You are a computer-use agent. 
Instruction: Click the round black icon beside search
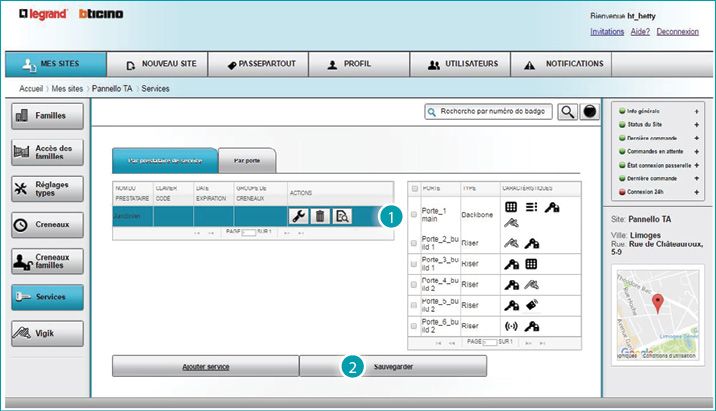coord(589,112)
